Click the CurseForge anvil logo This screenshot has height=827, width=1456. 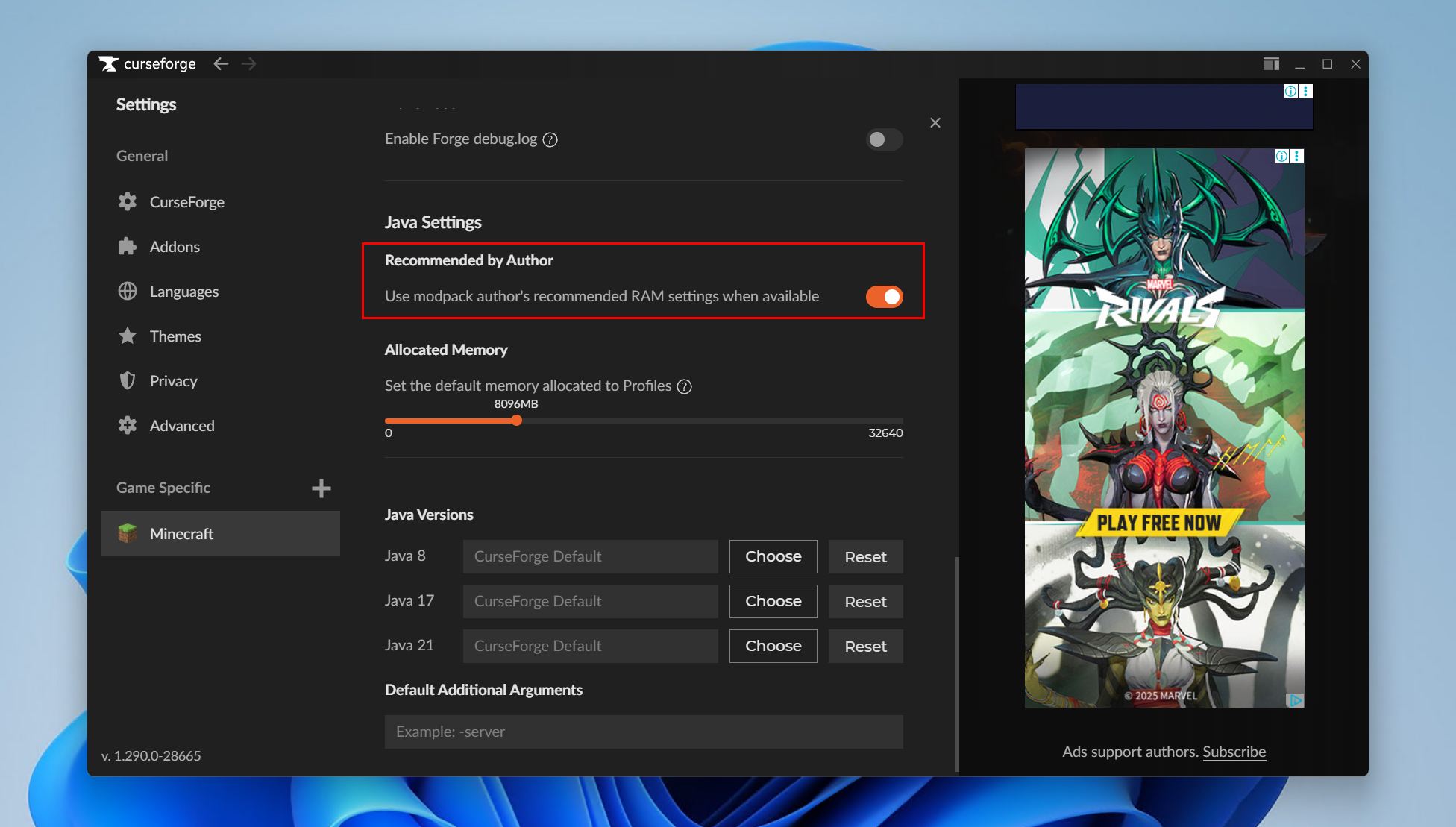pyautogui.click(x=108, y=64)
